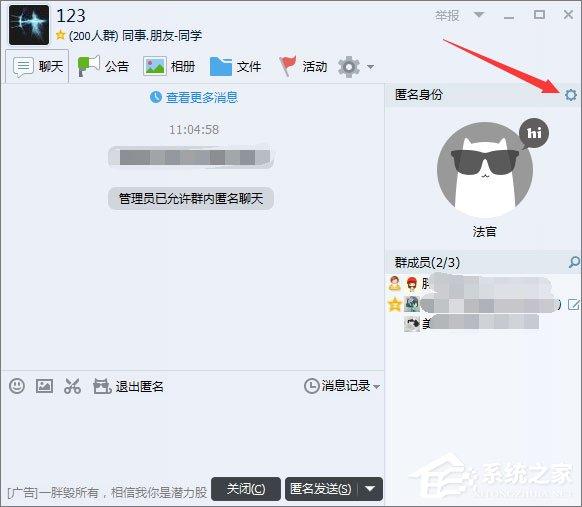This screenshot has height=507, width=582.
Task: Select the third group member row
Action: tap(483, 324)
